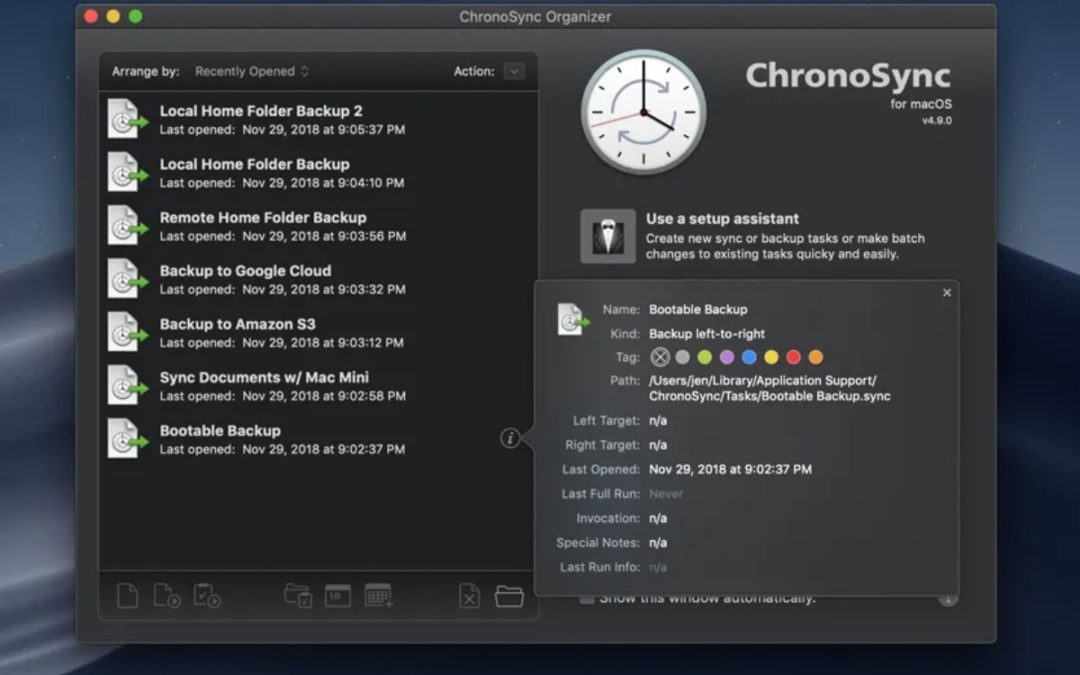The width and height of the screenshot is (1080, 675).
Task: Click the open folder icon in bottom toolbar
Action: (x=509, y=596)
